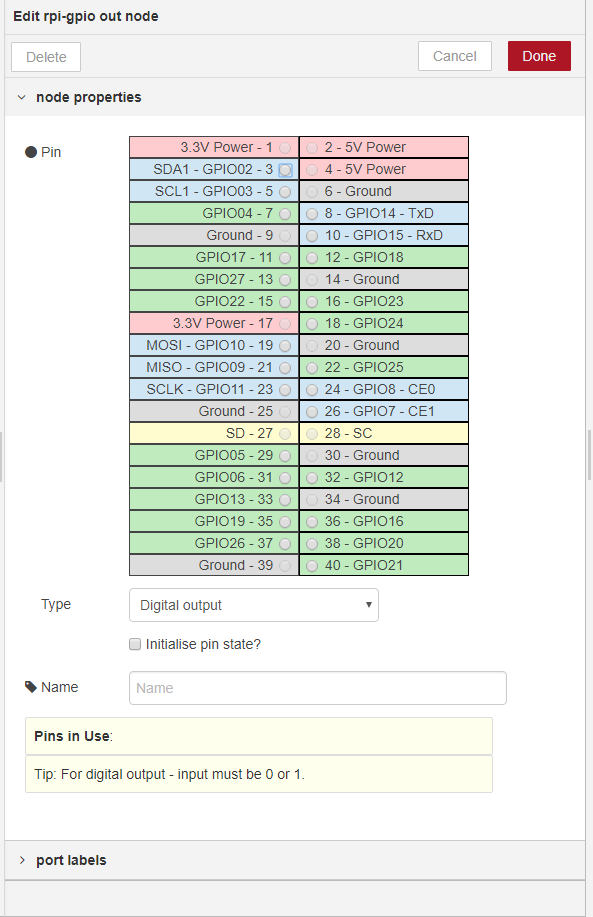Click the Cancel button
This screenshot has height=917, width=593.
[x=455, y=56]
